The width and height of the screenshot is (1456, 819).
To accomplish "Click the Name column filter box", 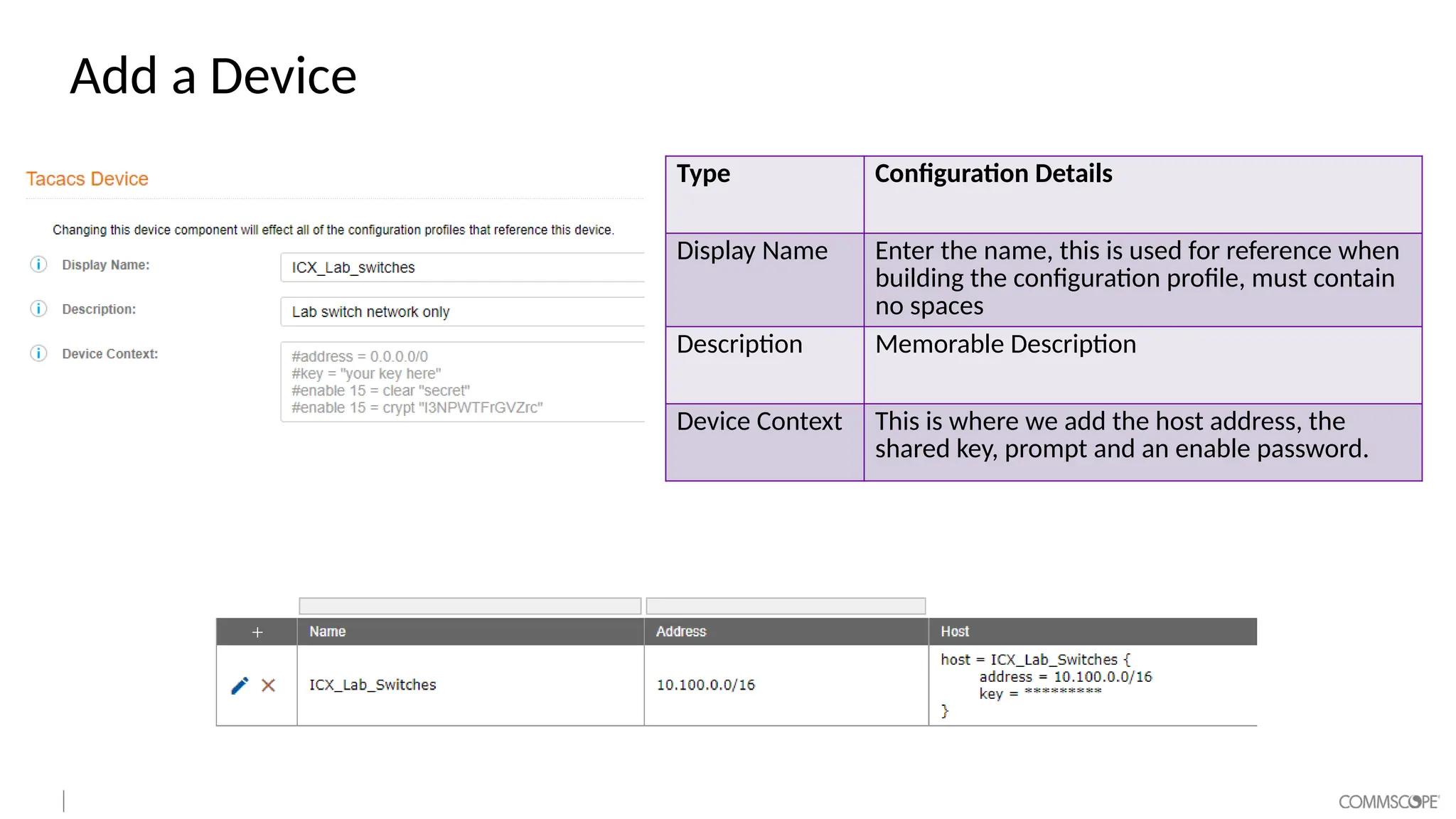I will point(470,606).
